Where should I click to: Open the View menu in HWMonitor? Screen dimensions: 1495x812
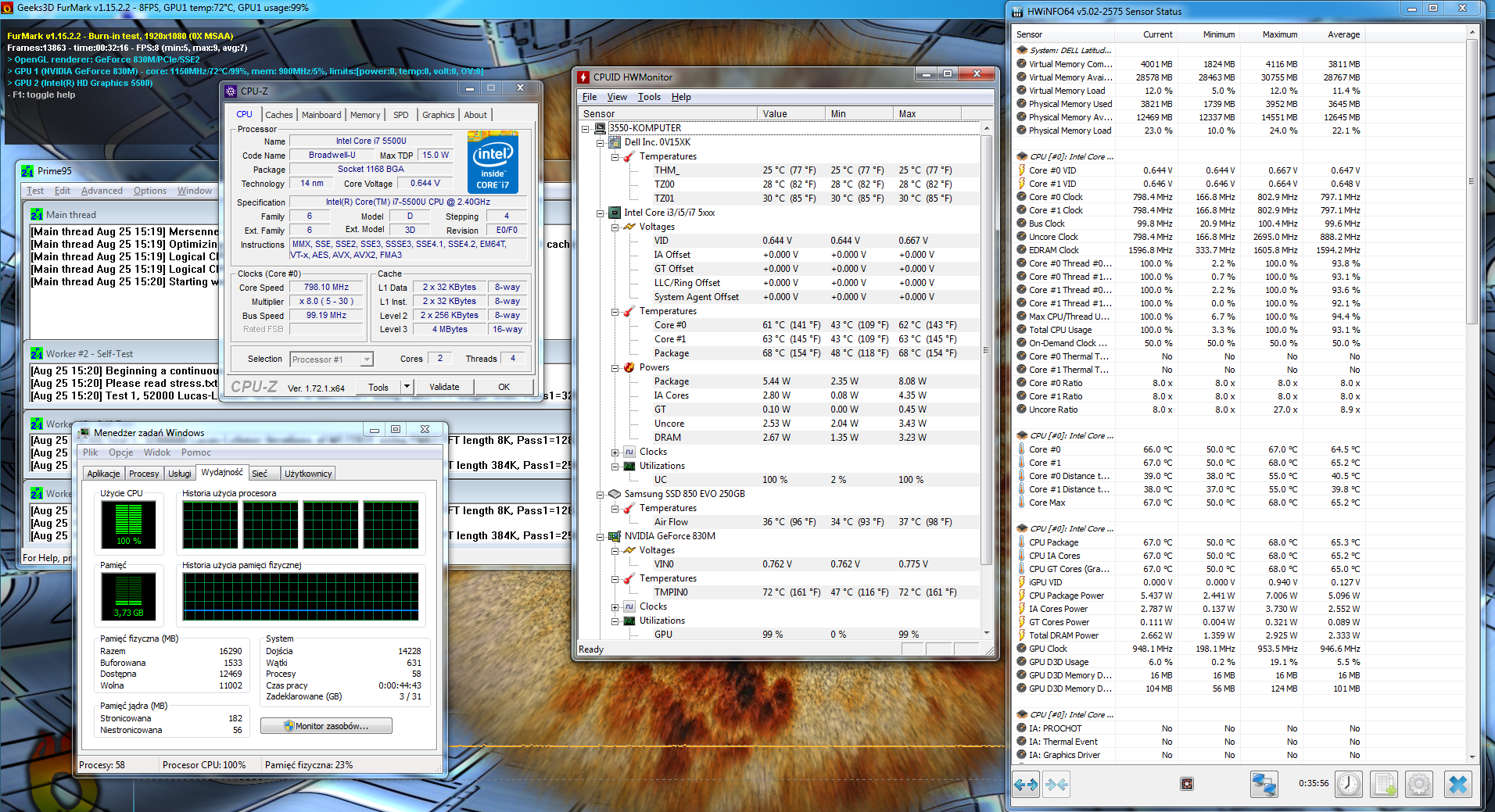pos(617,97)
